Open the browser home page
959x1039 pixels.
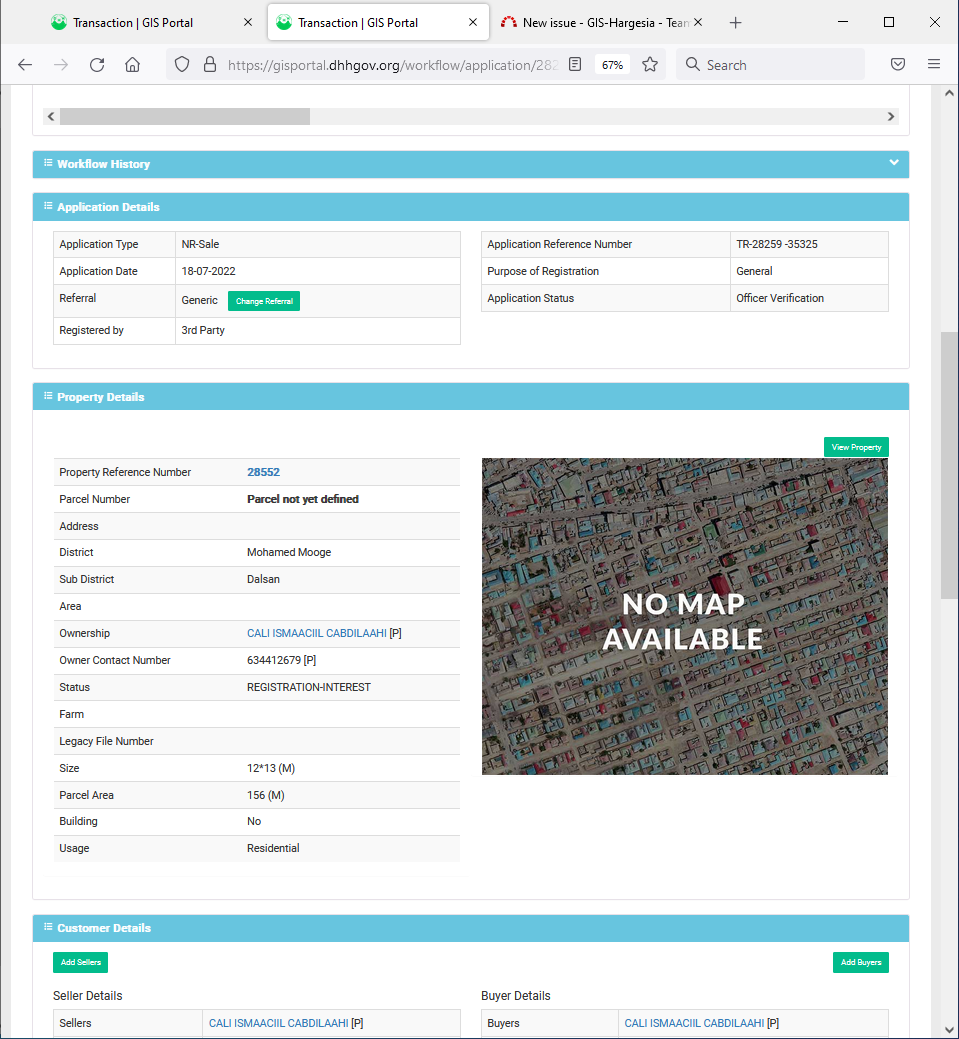tap(133, 64)
